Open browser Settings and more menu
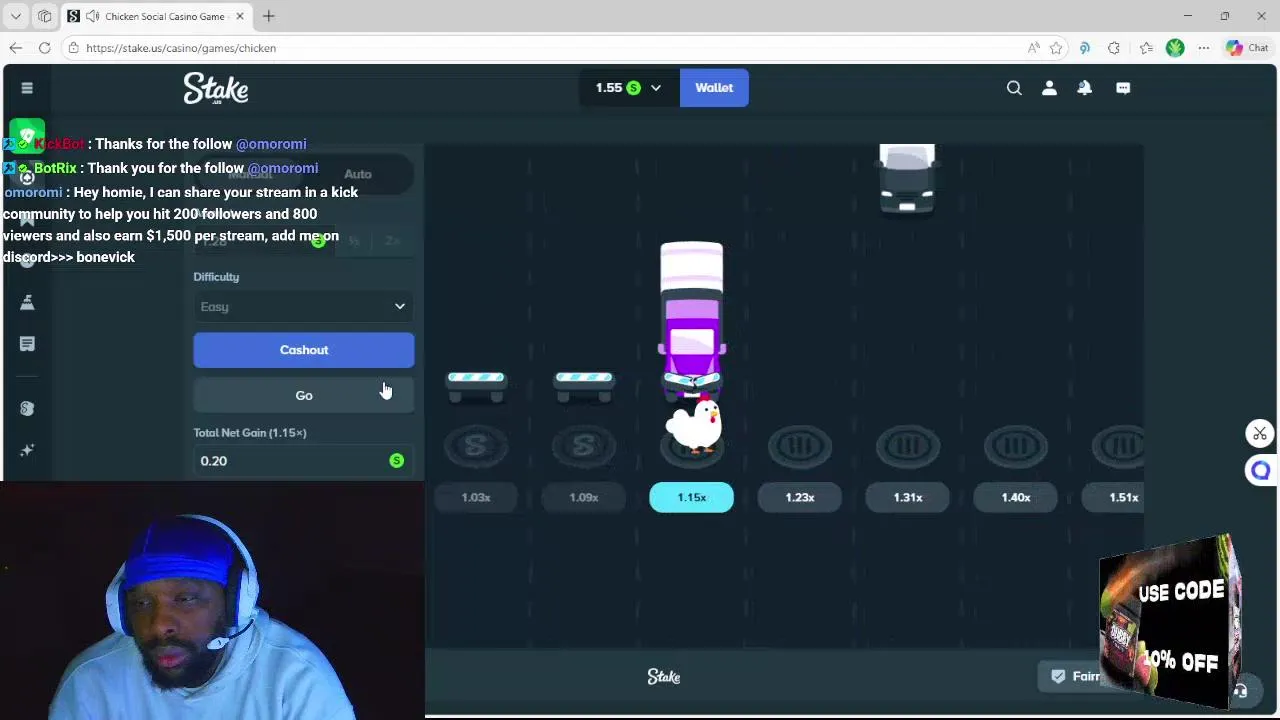Screen dimensions: 1280x720 [1204, 48]
